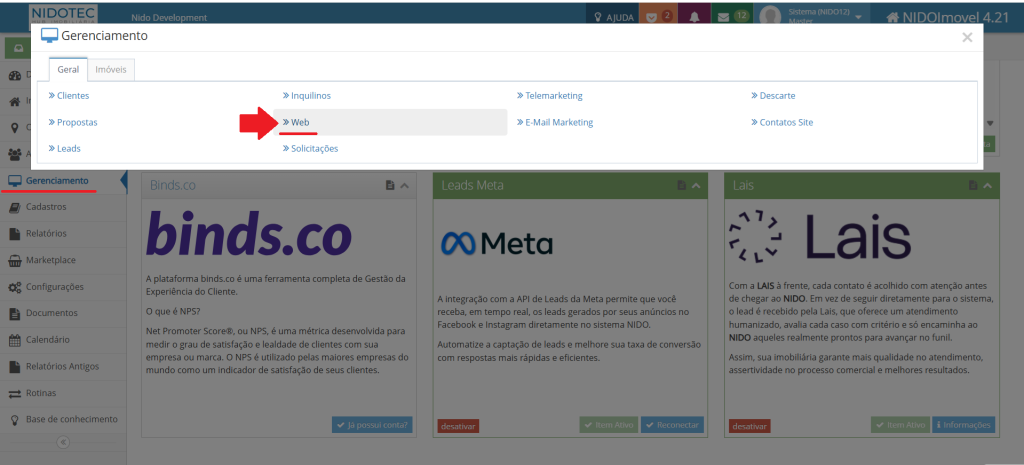
Task: Collapse the Binds.co panel chevron
Action: [404, 185]
